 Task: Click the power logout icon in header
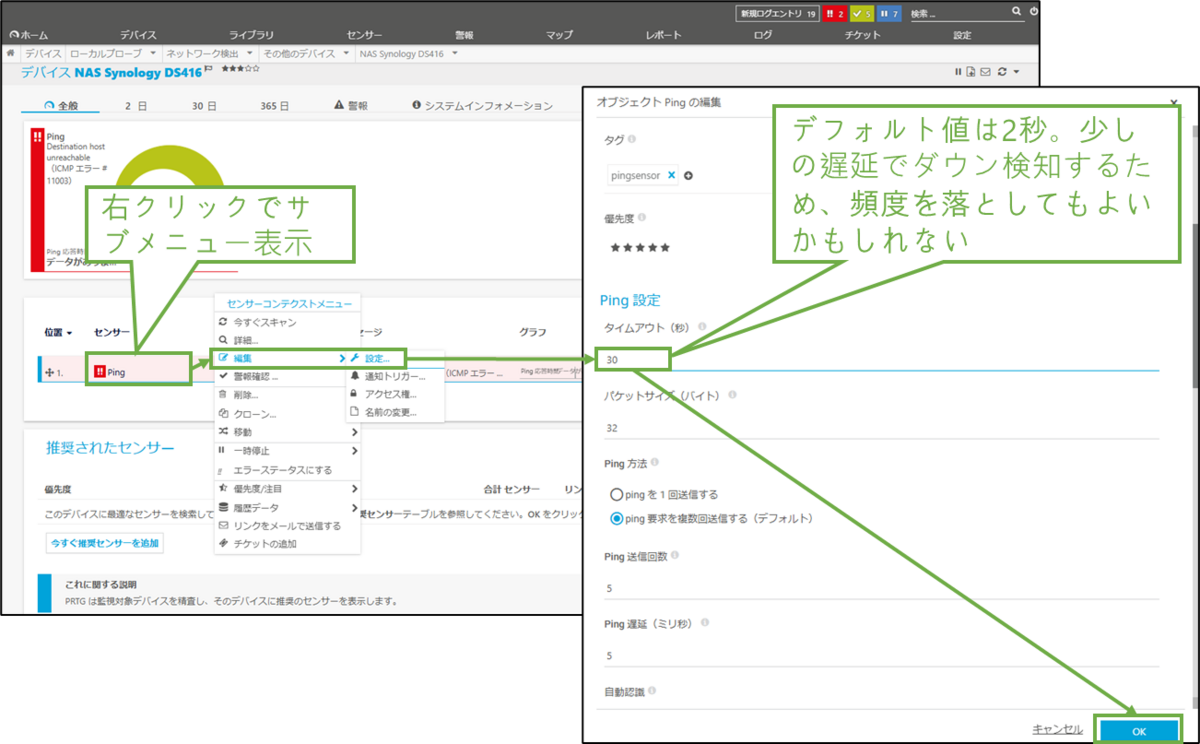(x=1034, y=12)
